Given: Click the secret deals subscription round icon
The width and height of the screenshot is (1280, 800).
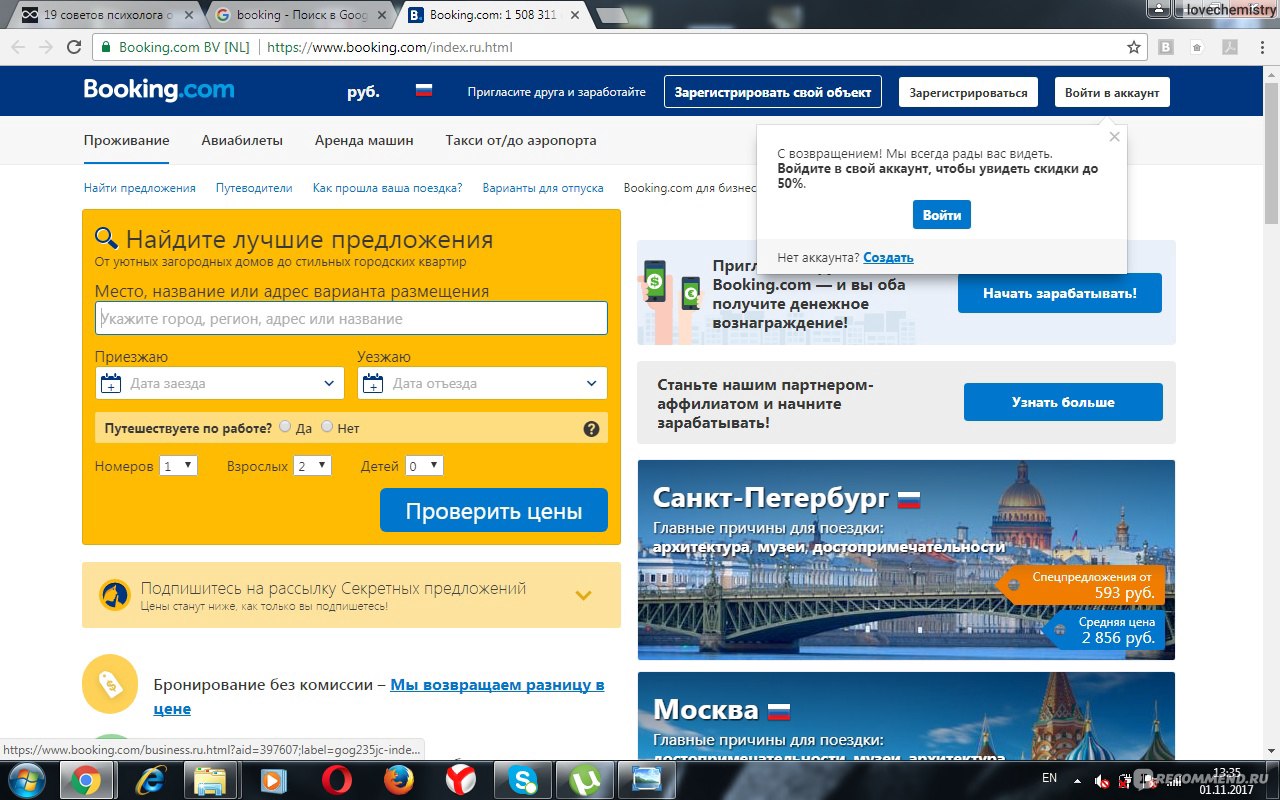Looking at the screenshot, I should (x=114, y=595).
